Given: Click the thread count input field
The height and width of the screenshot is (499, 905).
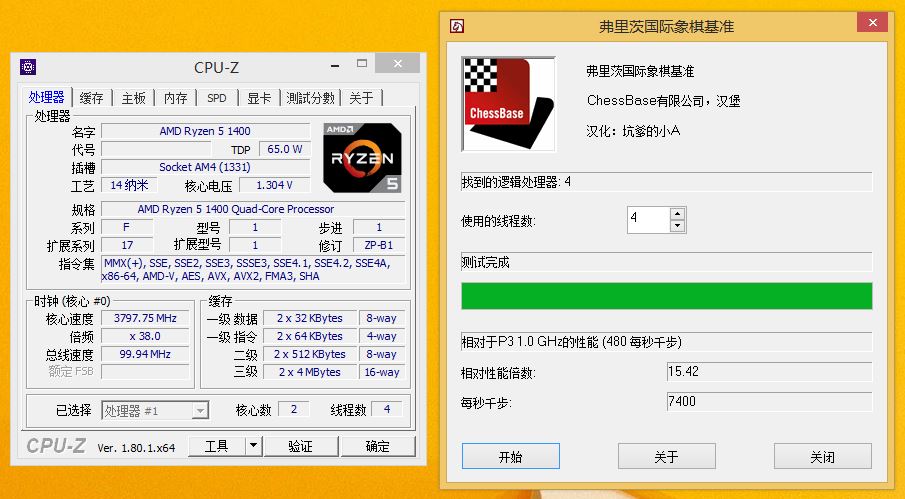Looking at the screenshot, I should (649, 220).
